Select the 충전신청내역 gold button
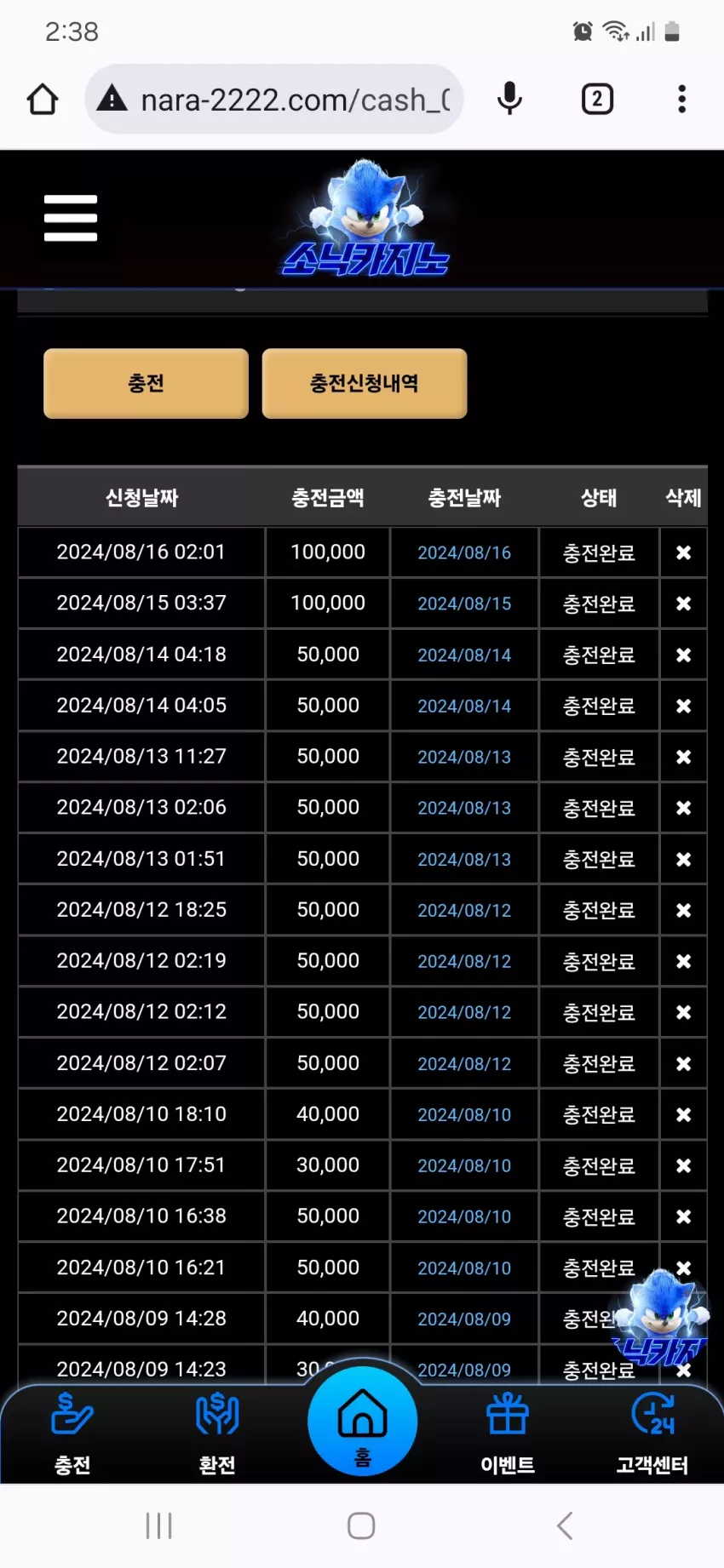Image resolution: width=724 pixels, height=1568 pixels. tap(365, 383)
